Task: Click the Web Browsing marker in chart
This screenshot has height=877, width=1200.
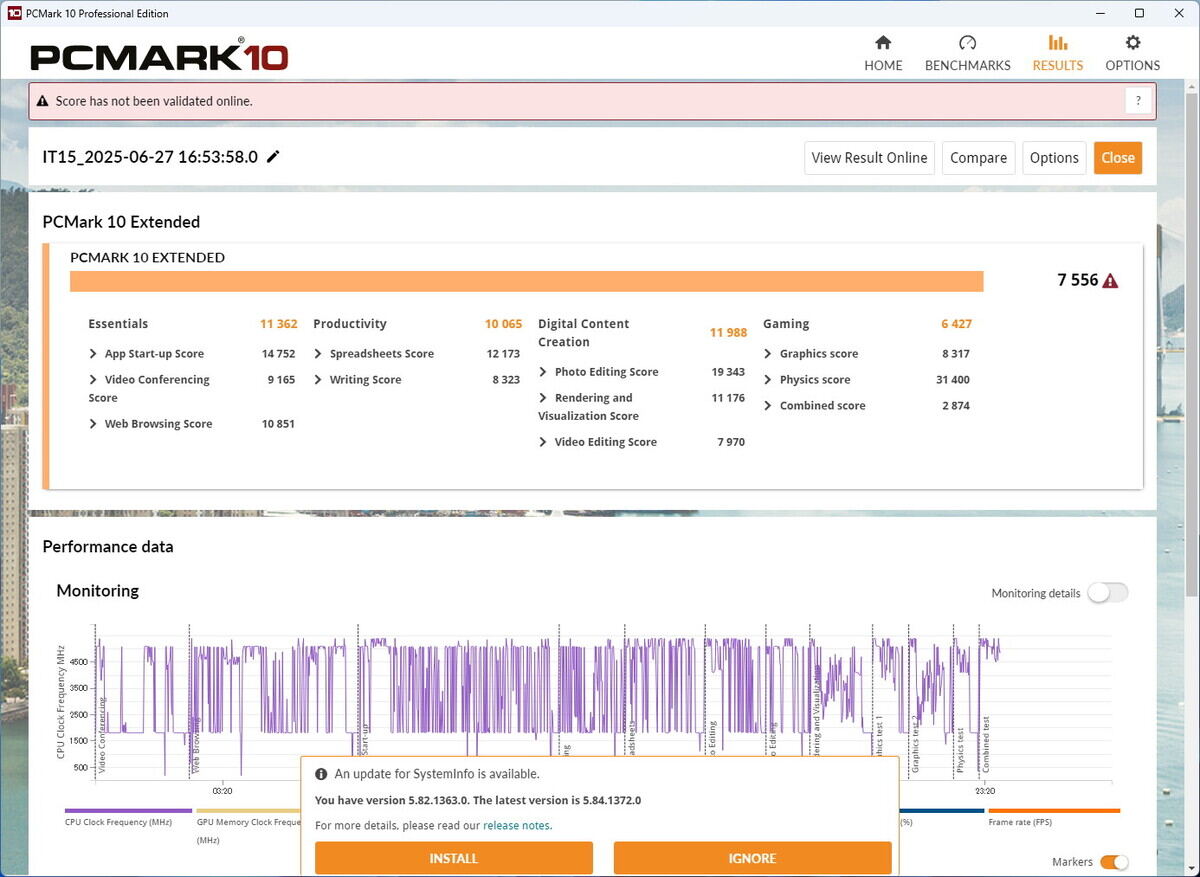Action: [196, 745]
